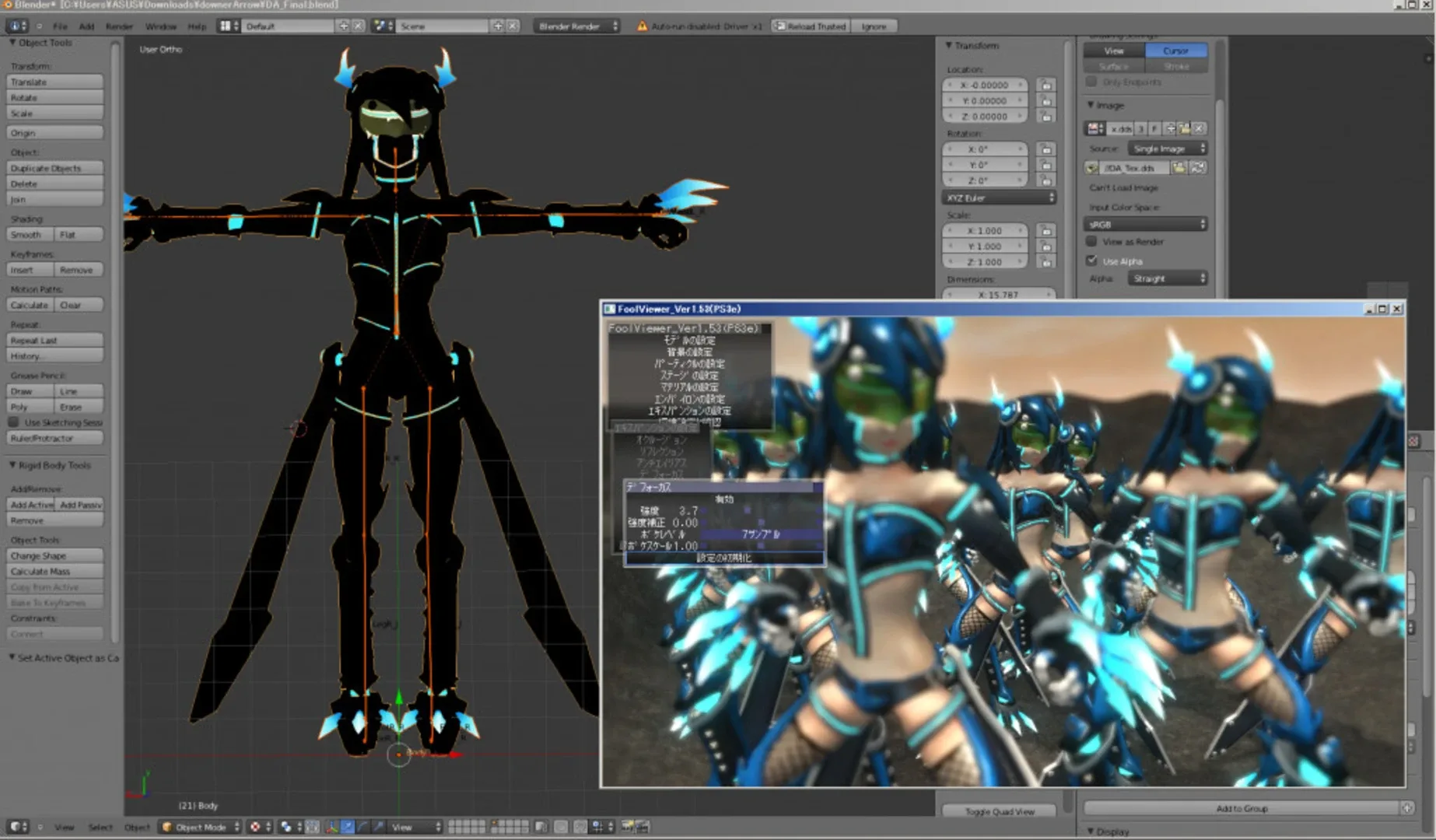Open the Object Mode dropdown
This screenshot has height=840, width=1436.
click(199, 828)
